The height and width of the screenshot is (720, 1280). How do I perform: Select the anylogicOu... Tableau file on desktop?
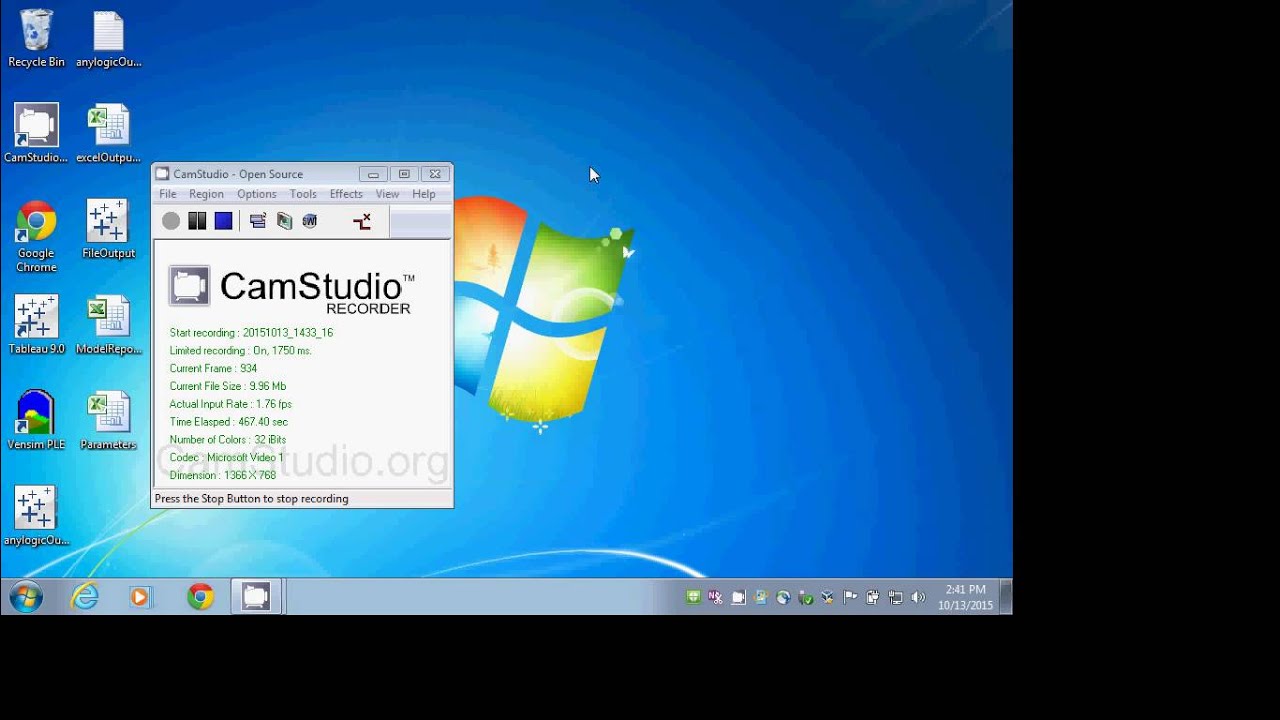[36, 516]
